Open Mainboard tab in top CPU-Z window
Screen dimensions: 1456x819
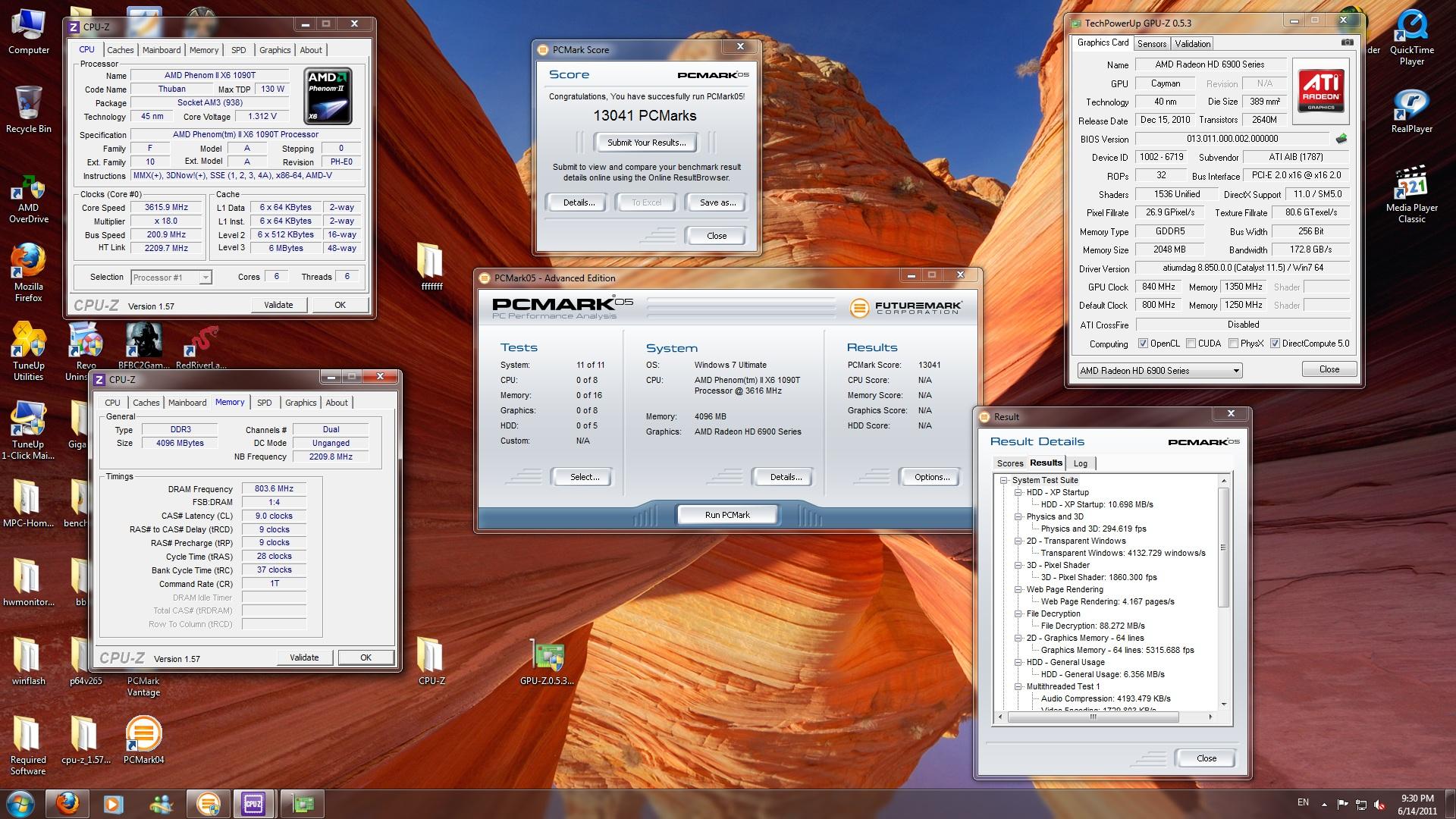(162, 50)
